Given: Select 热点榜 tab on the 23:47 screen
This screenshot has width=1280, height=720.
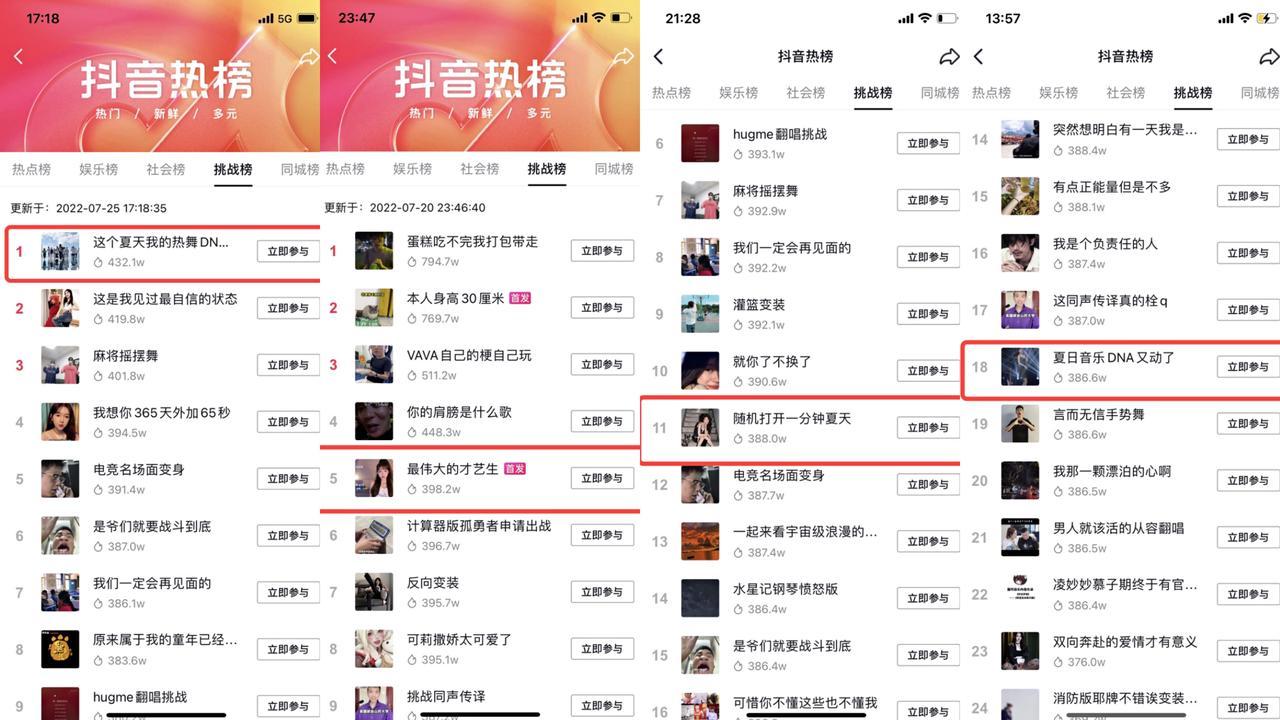Looking at the screenshot, I should click(345, 169).
